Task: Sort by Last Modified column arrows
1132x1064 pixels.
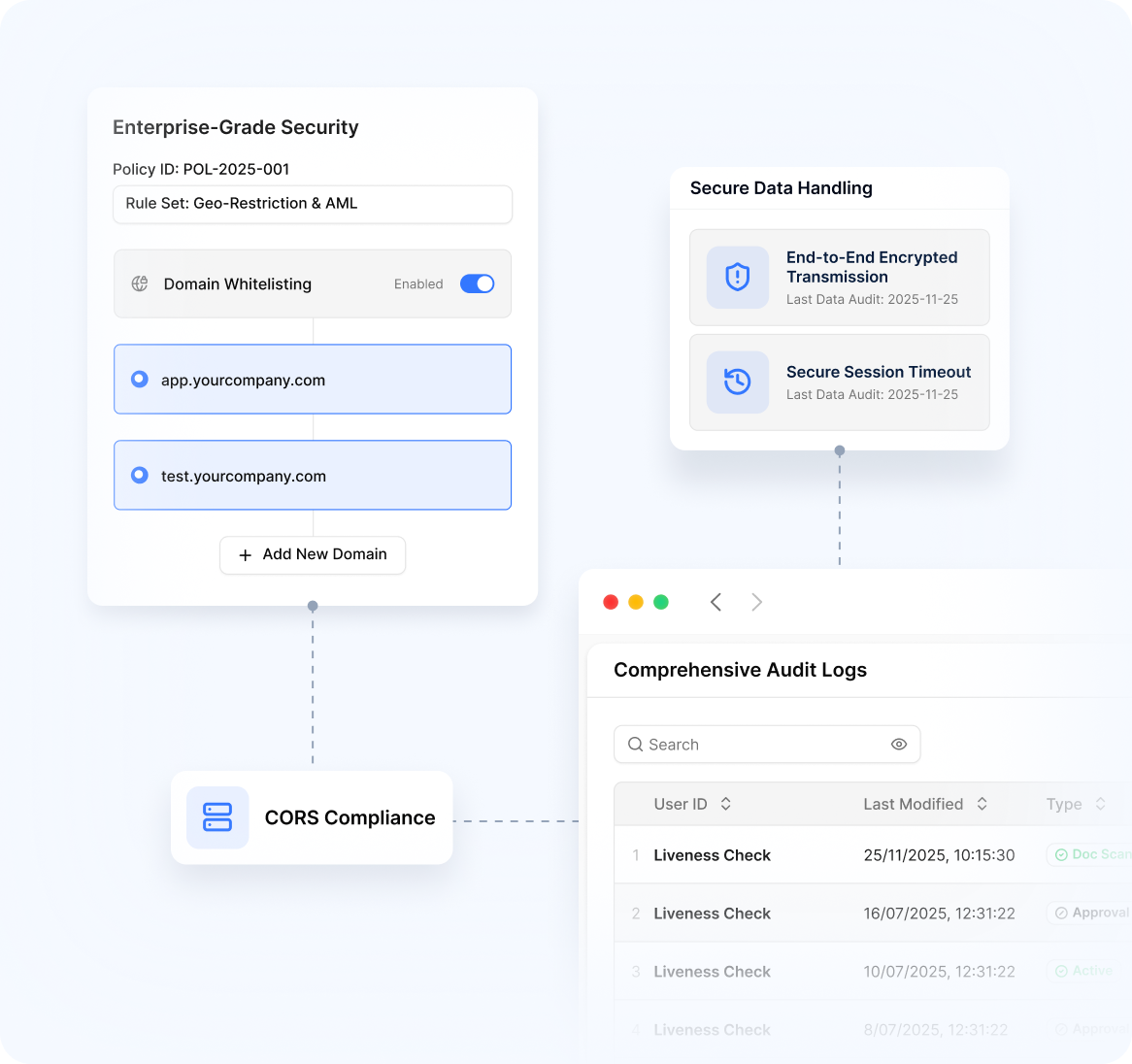Action: (x=982, y=804)
